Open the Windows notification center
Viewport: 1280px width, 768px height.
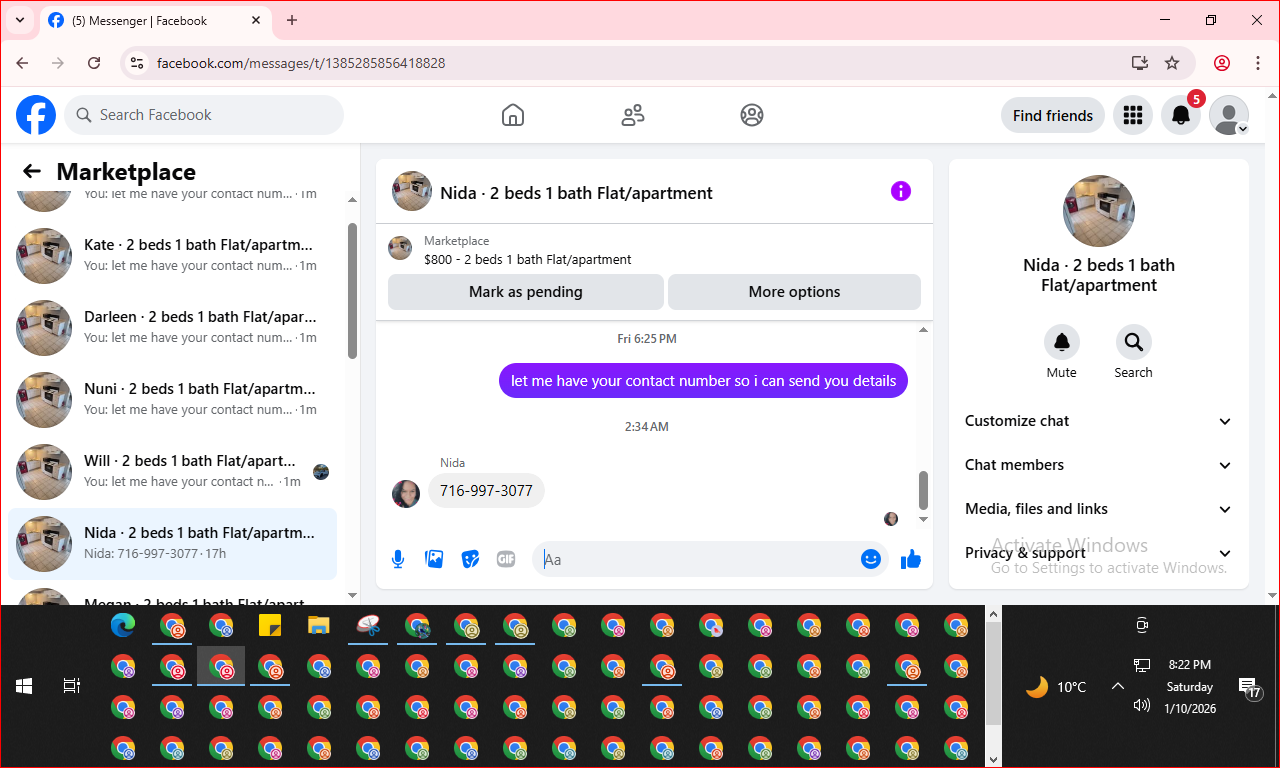1250,687
